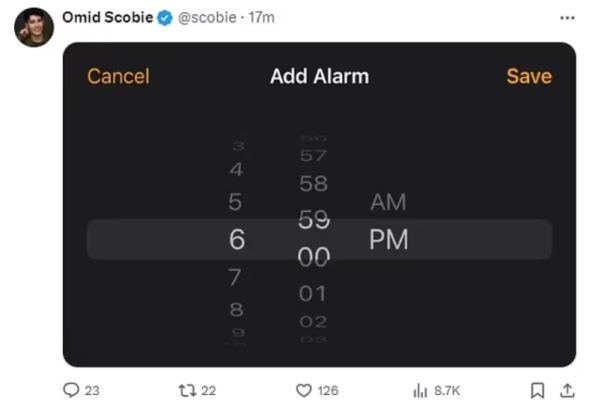
Task: Bookmark this tweet
Action: pos(537,390)
